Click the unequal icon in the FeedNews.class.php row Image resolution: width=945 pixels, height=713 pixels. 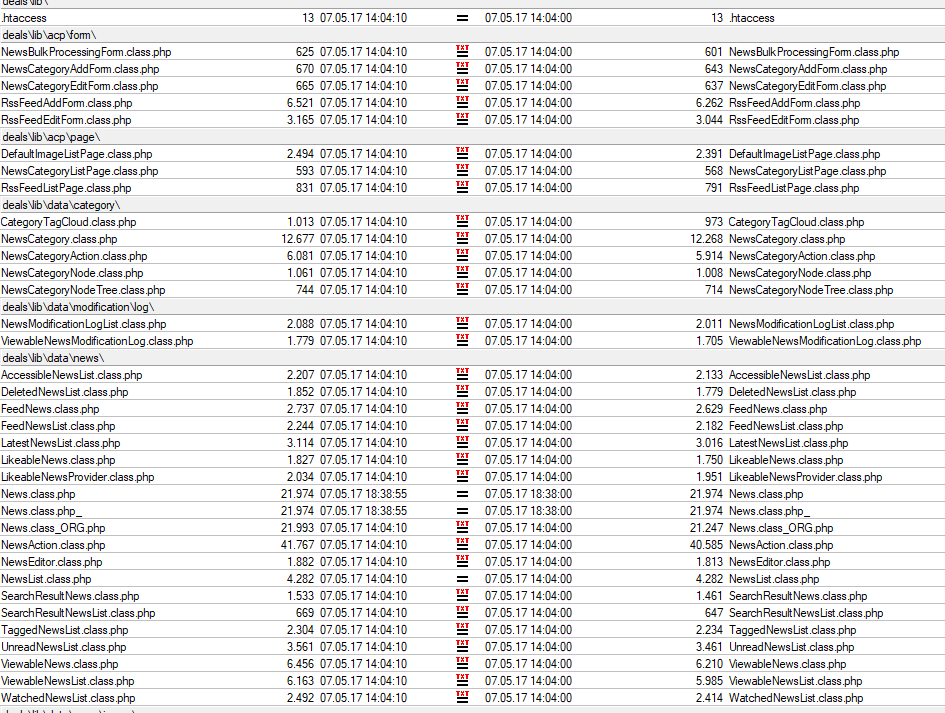click(x=462, y=408)
